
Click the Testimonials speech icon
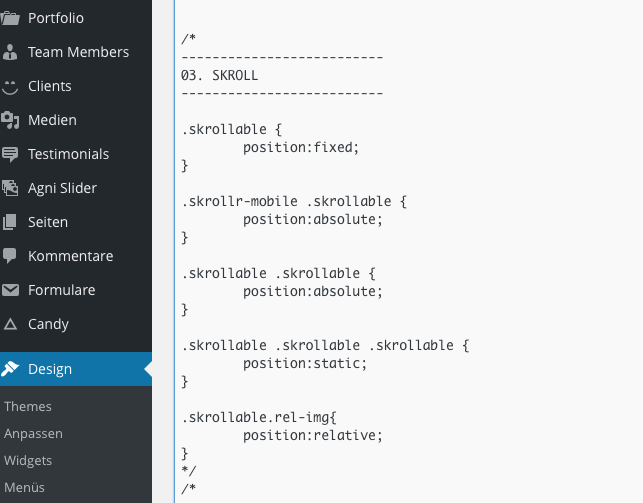click(x=10, y=155)
